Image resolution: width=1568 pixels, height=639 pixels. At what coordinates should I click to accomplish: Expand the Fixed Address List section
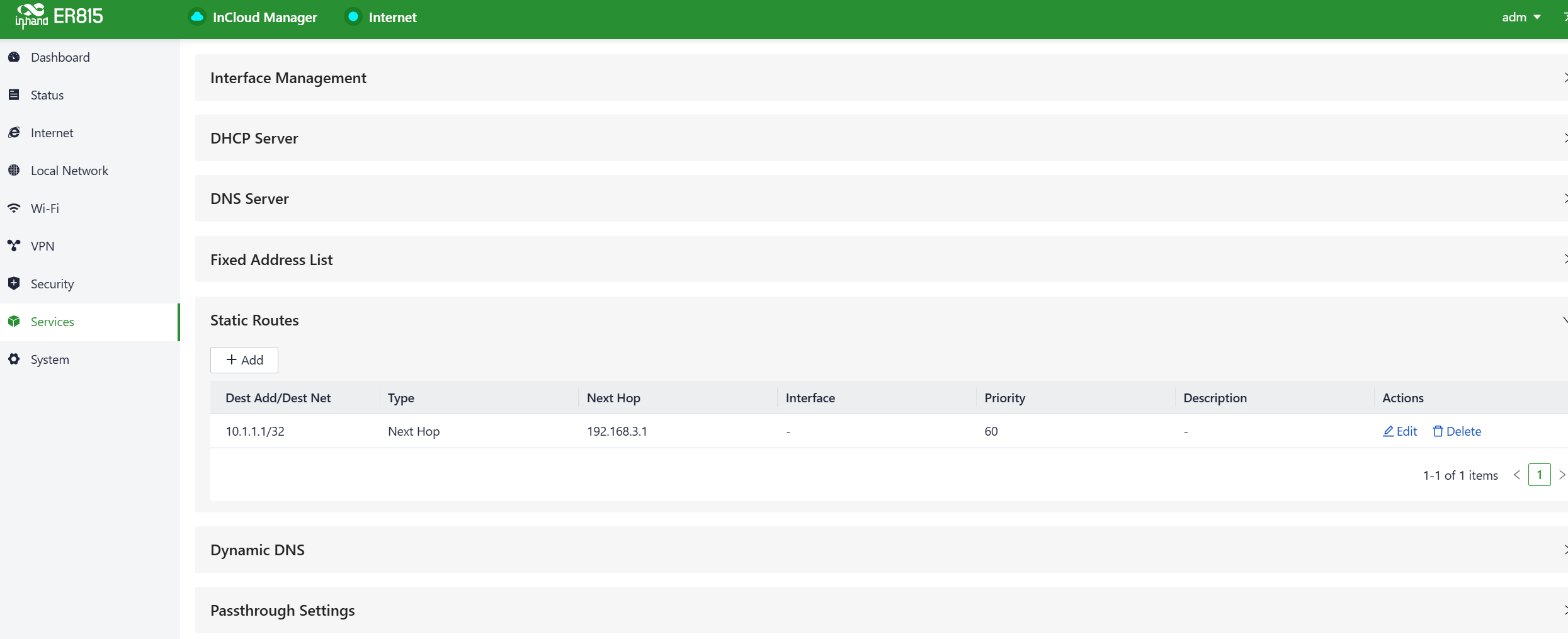pos(880,260)
